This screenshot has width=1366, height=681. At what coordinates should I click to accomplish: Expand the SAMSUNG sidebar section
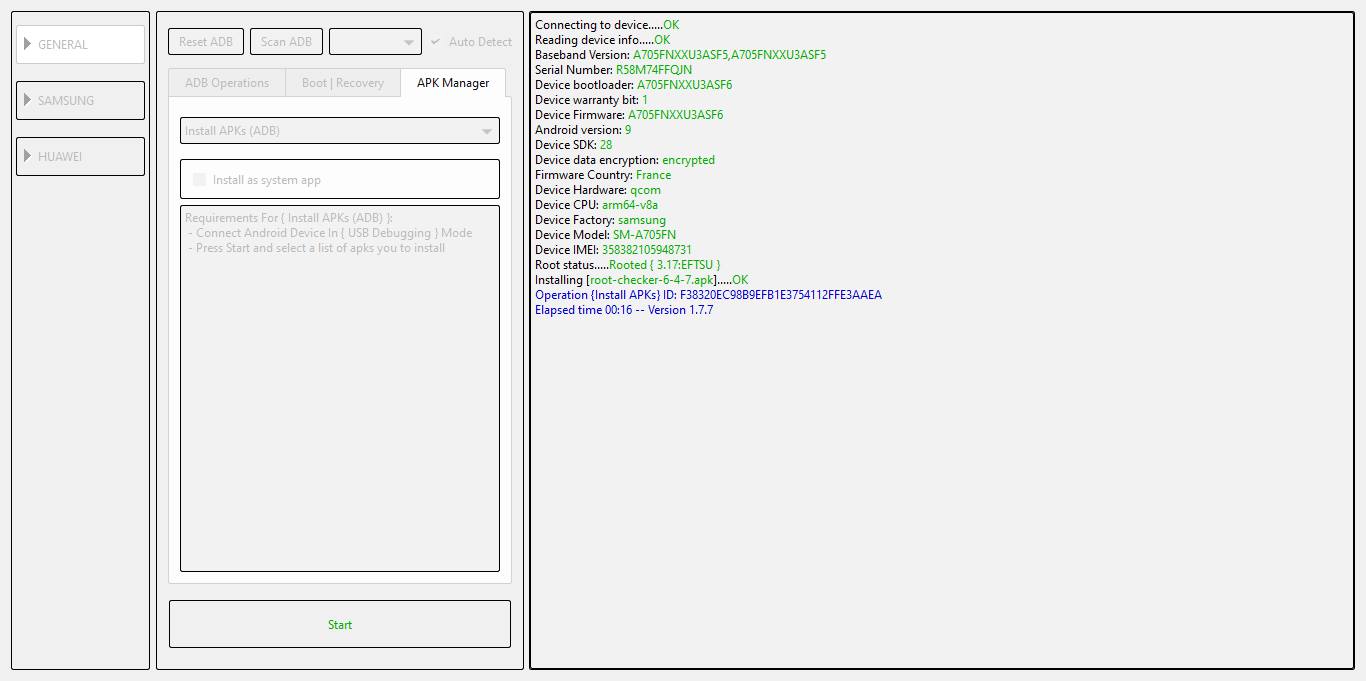pos(80,100)
